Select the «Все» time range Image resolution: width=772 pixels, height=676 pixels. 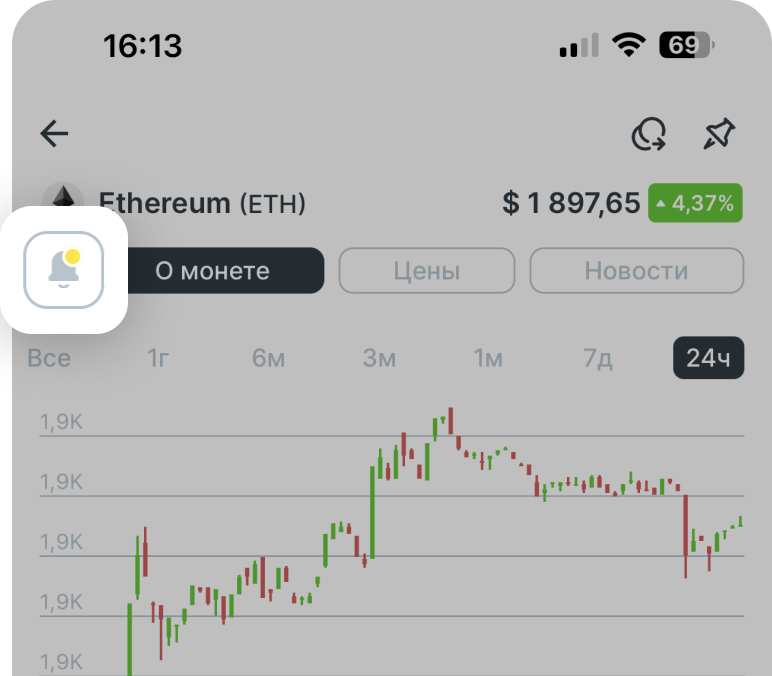pyautogui.click(x=49, y=358)
